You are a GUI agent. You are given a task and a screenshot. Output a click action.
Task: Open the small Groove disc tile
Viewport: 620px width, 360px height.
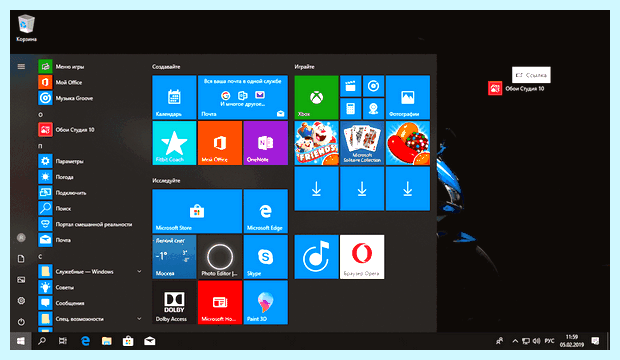click(373, 86)
